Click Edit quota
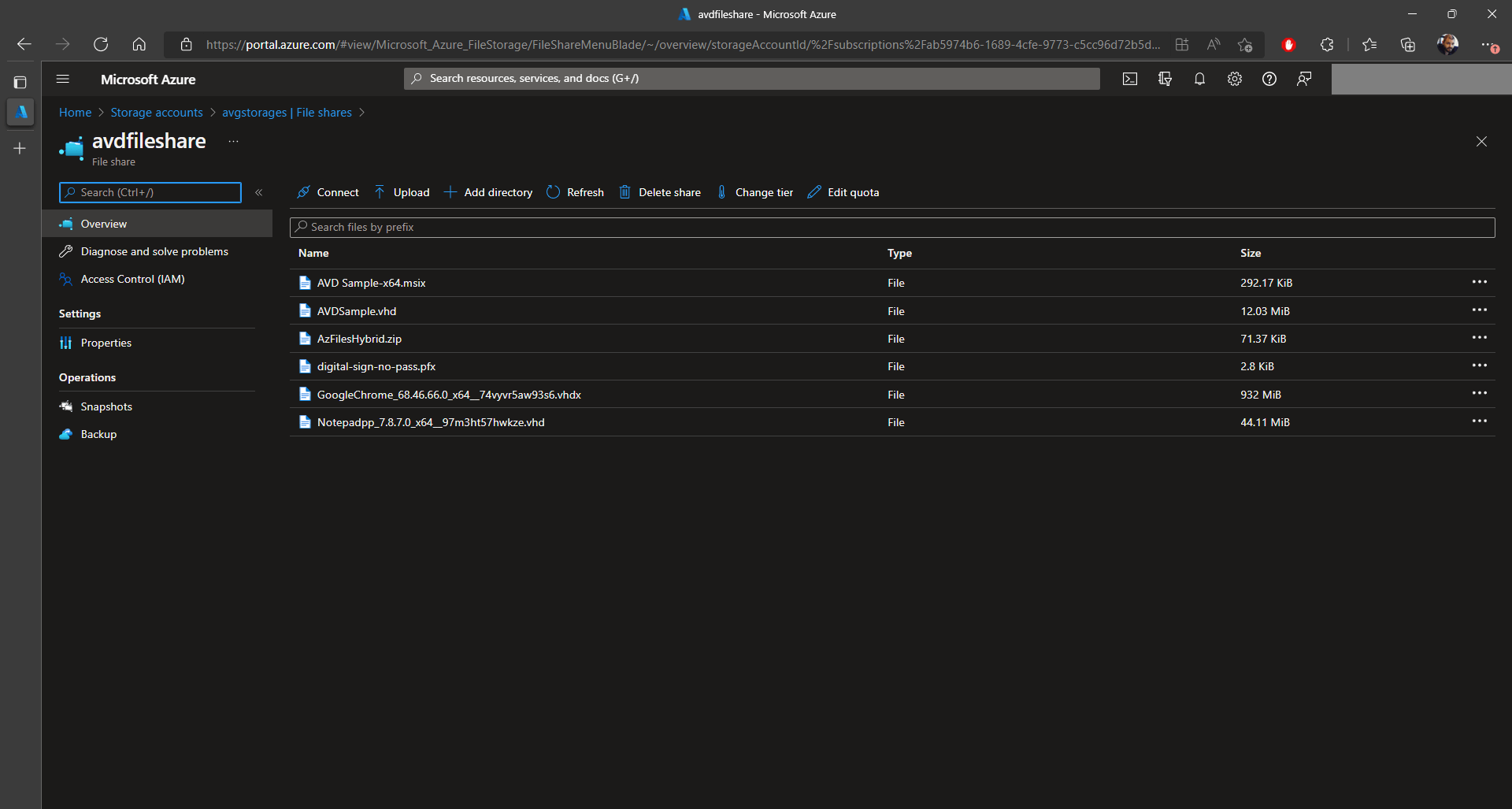This screenshot has height=809, width=1512. [843, 192]
